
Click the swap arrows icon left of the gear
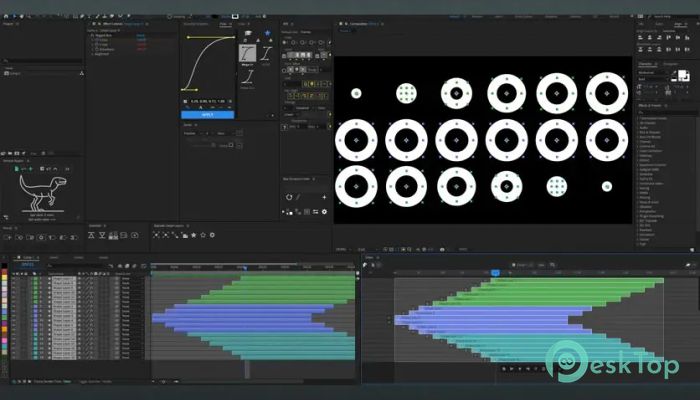click(x=315, y=212)
